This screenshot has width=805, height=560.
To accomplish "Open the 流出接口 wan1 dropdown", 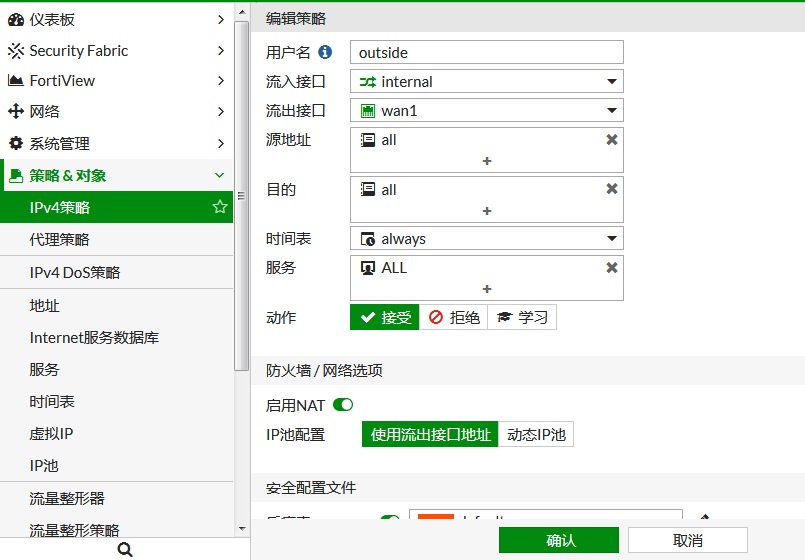I will pyautogui.click(x=487, y=111).
